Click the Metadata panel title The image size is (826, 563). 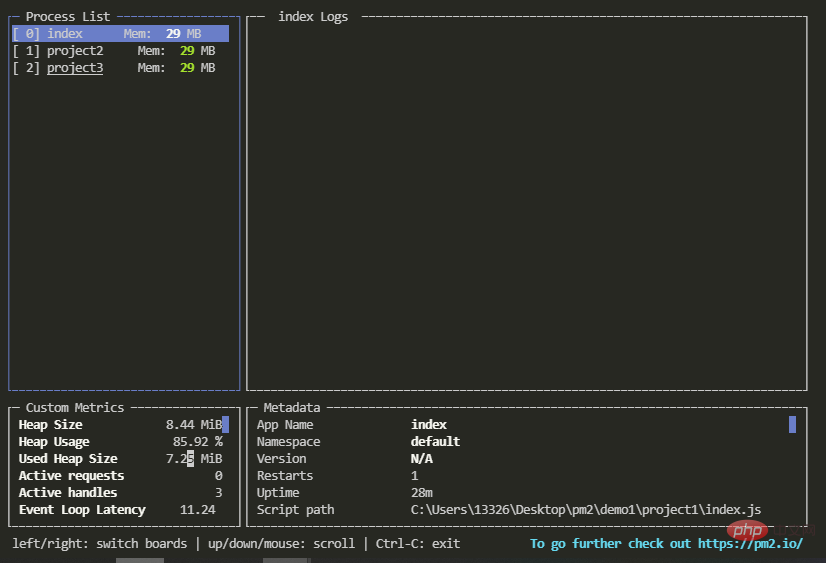292,408
